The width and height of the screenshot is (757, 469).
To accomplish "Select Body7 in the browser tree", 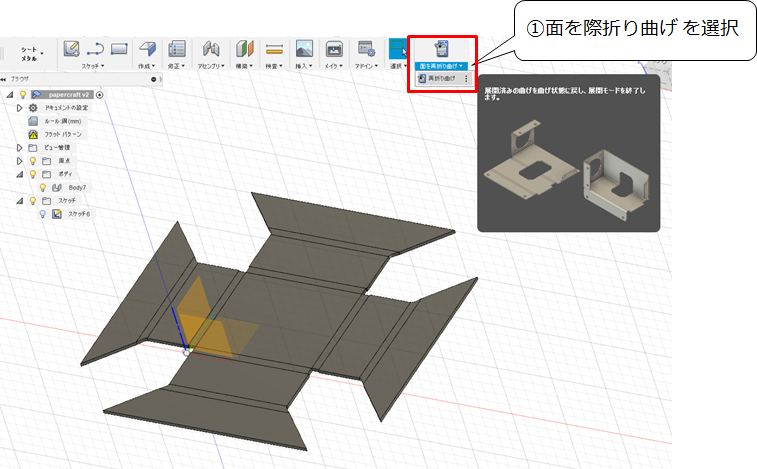I will 77,187.
